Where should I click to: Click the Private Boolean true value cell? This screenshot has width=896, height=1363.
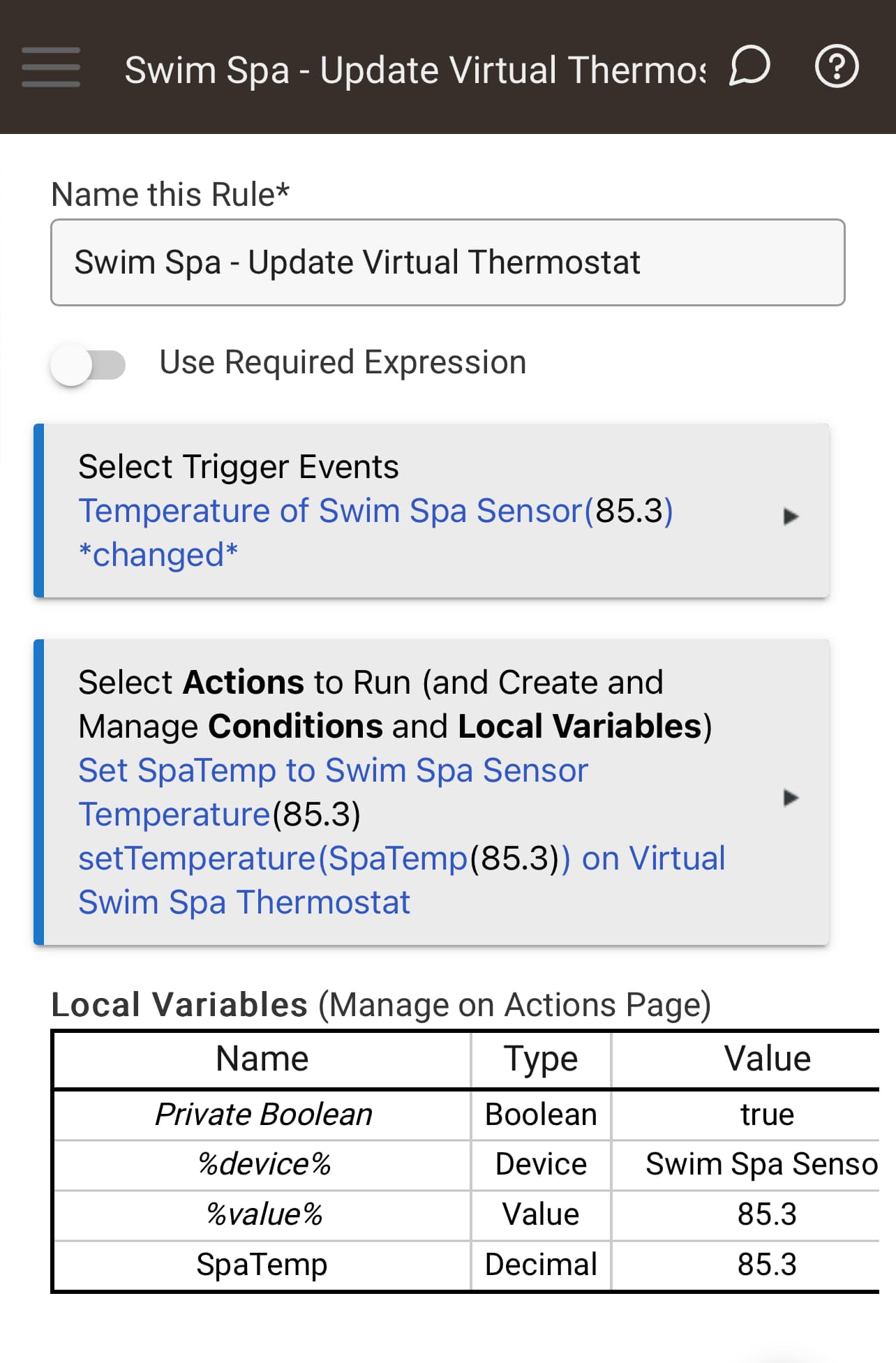767,1115
